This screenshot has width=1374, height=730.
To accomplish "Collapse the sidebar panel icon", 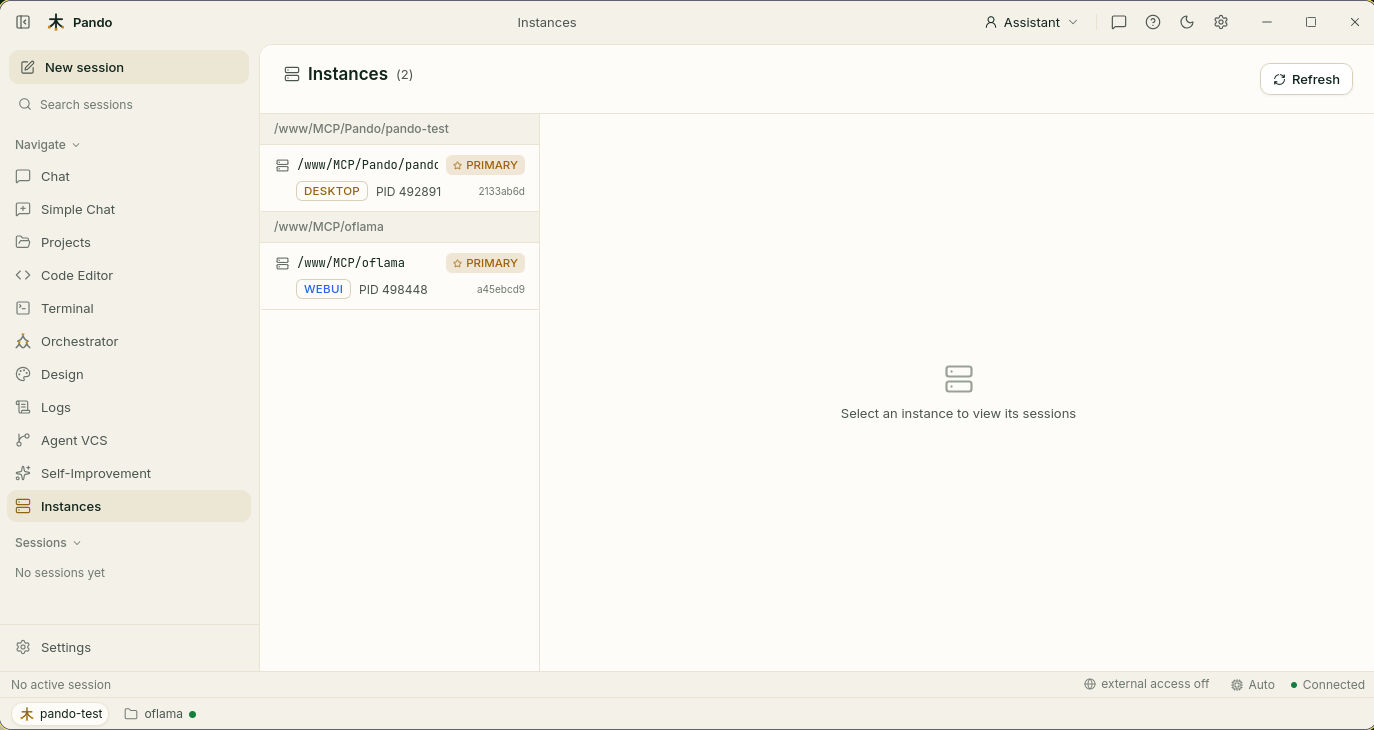I will pos(23,22).
